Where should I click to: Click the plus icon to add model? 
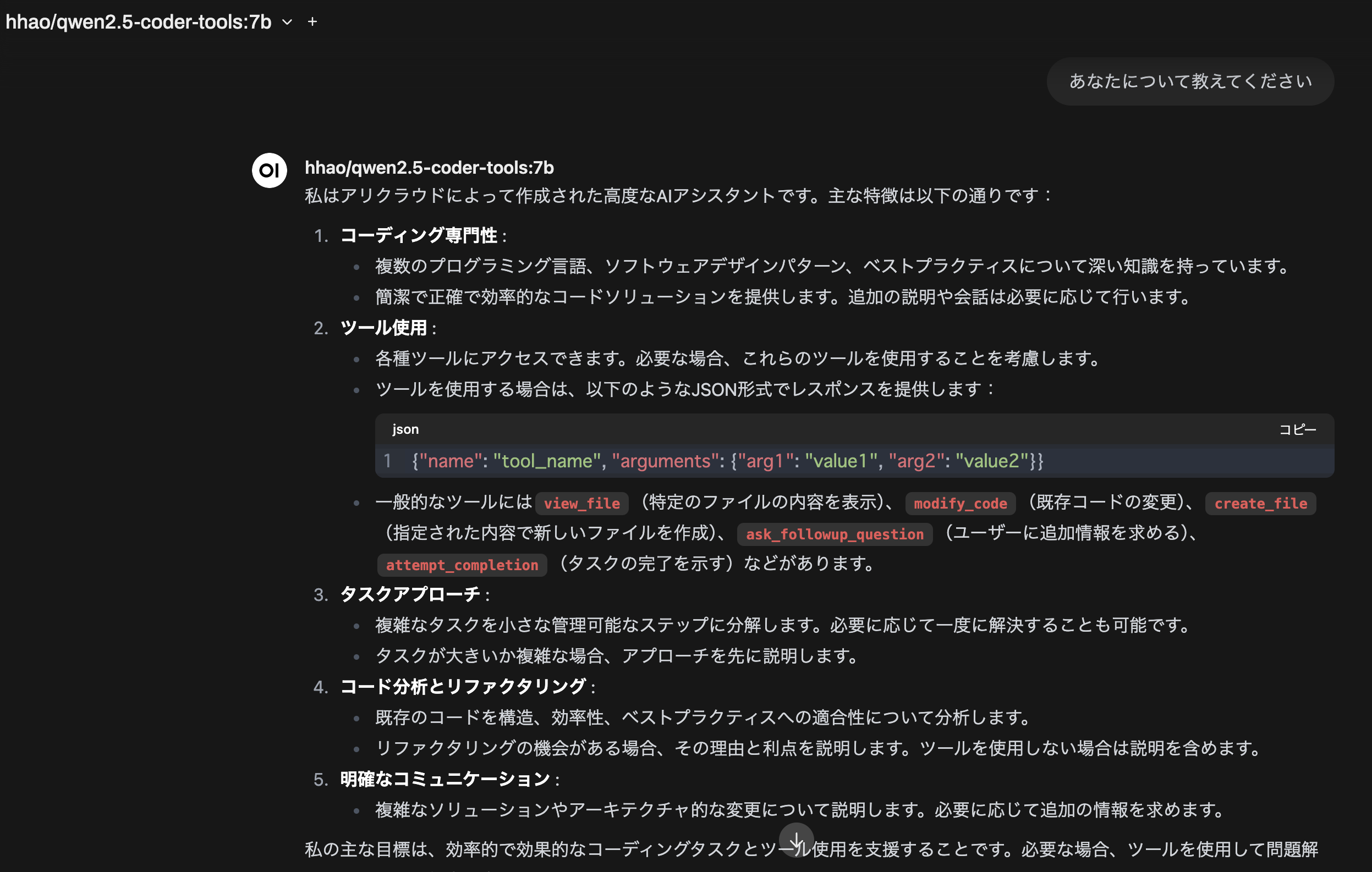(312, 21)
